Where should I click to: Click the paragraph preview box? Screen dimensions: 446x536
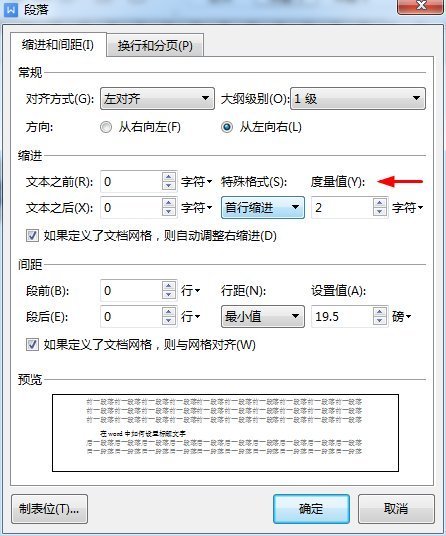tap(225, 433)
